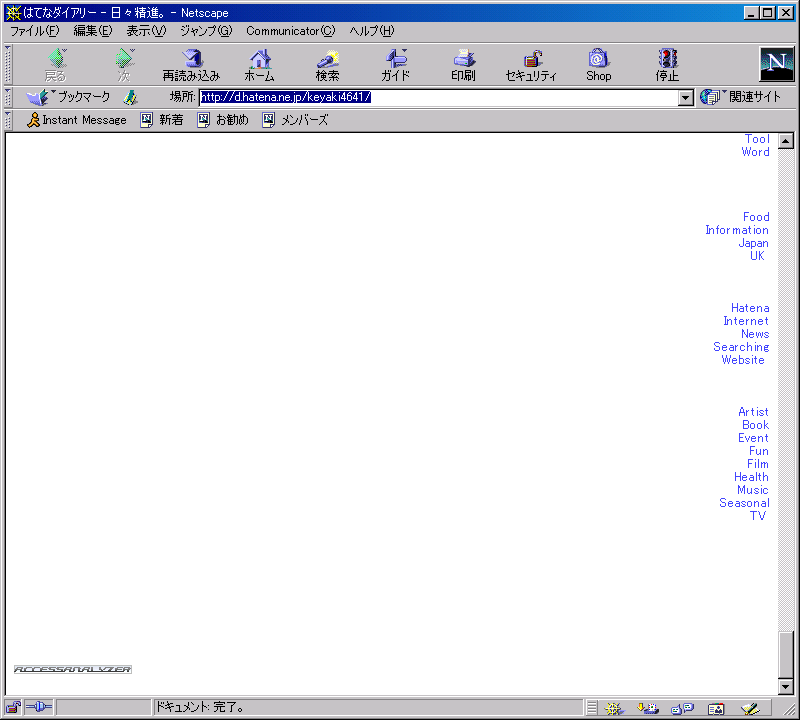
Task: Open Mailbox from component bar
Action: pyautogui.click(x=647, y=708)
